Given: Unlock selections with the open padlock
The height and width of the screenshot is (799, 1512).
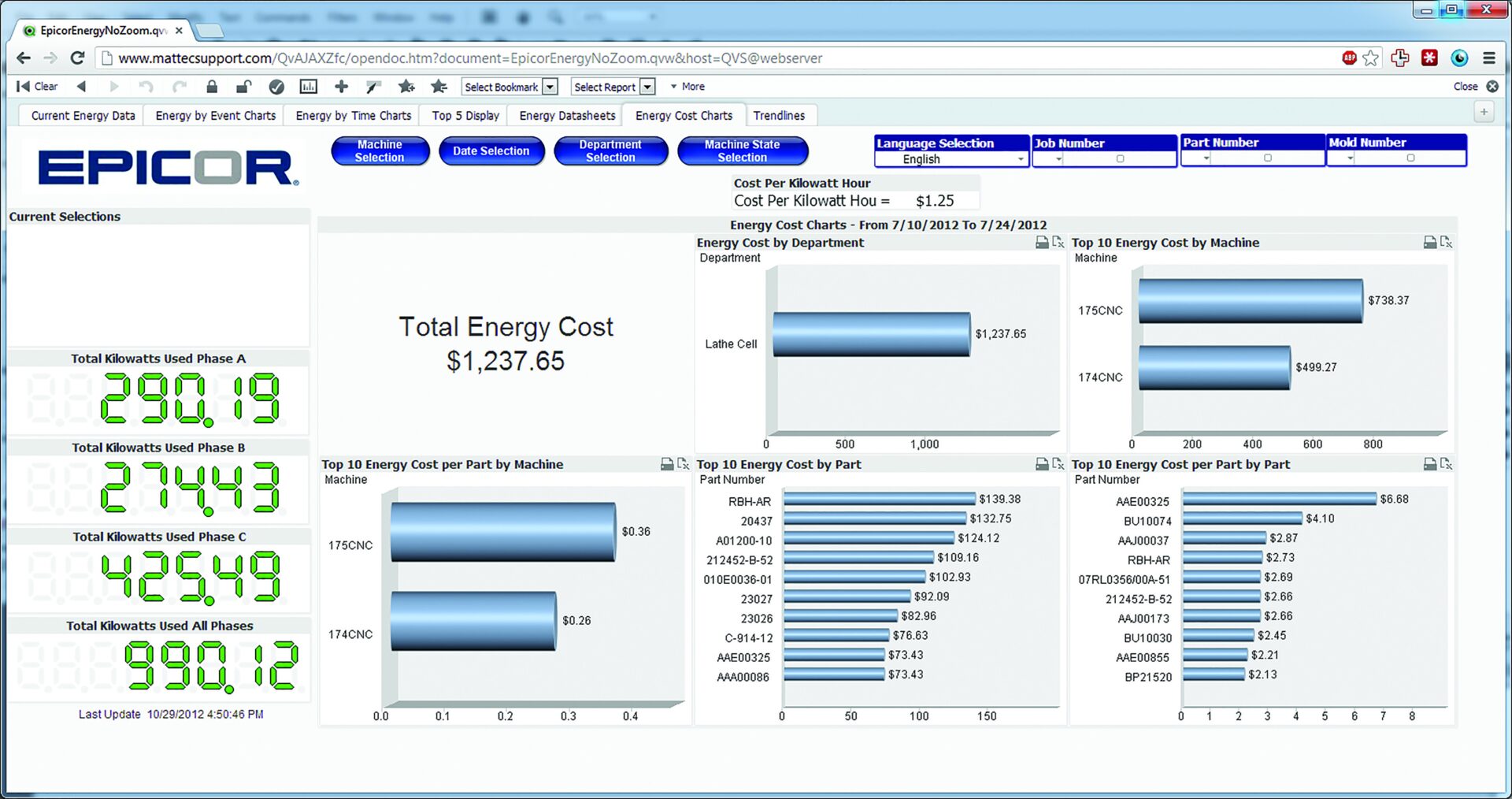Looking at the screenshot, I should (244, 87).
